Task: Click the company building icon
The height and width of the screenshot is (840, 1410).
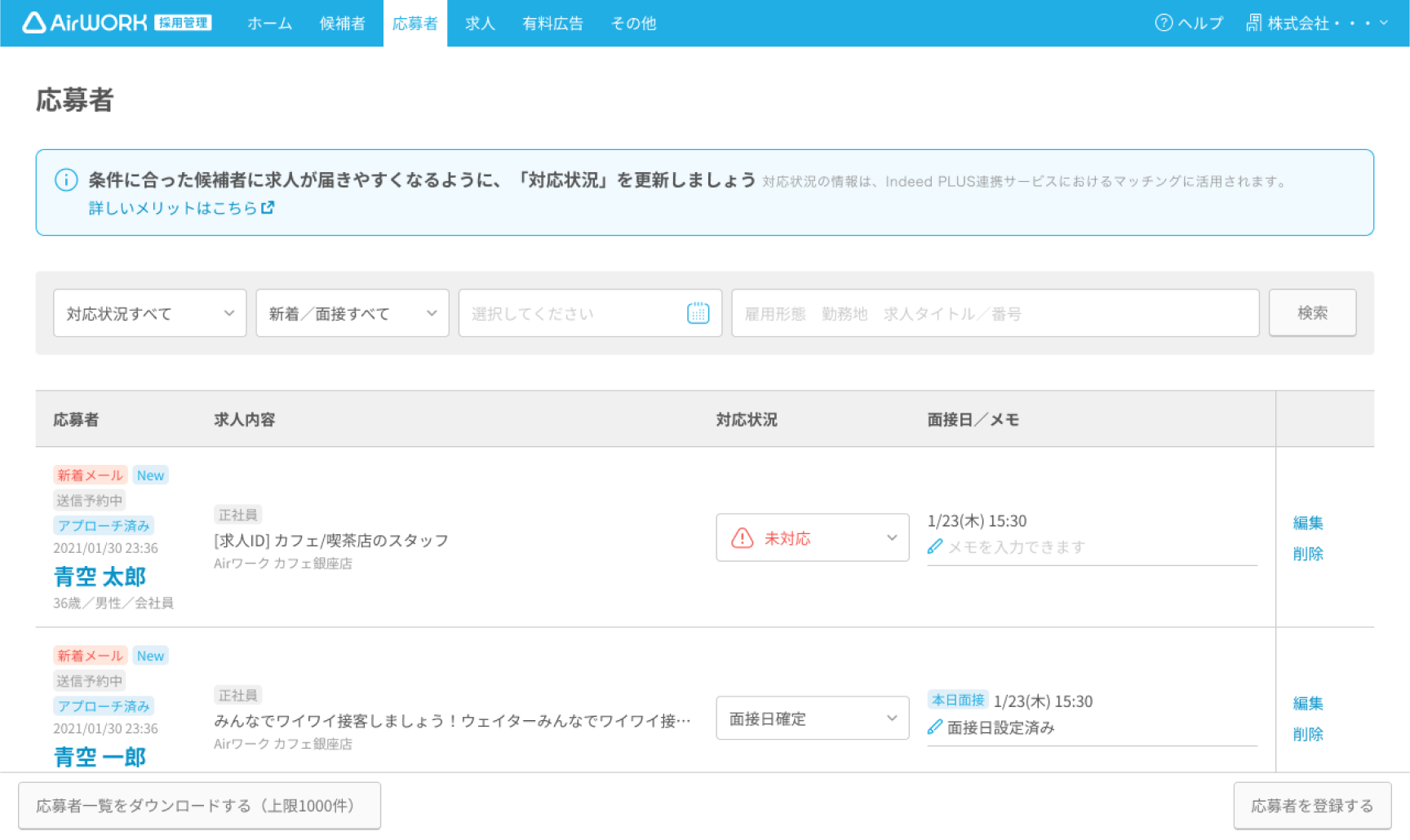Action: coord(1253,23)
